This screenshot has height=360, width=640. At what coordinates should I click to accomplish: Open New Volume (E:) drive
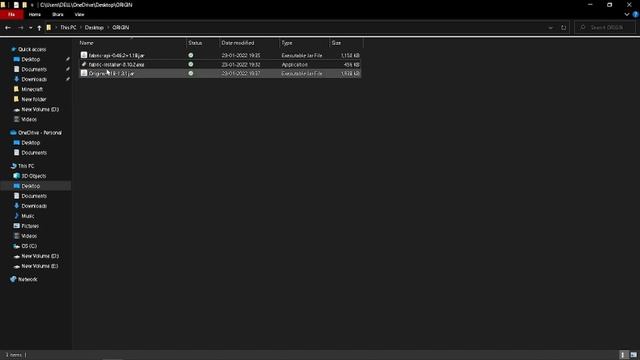point(40,266)
